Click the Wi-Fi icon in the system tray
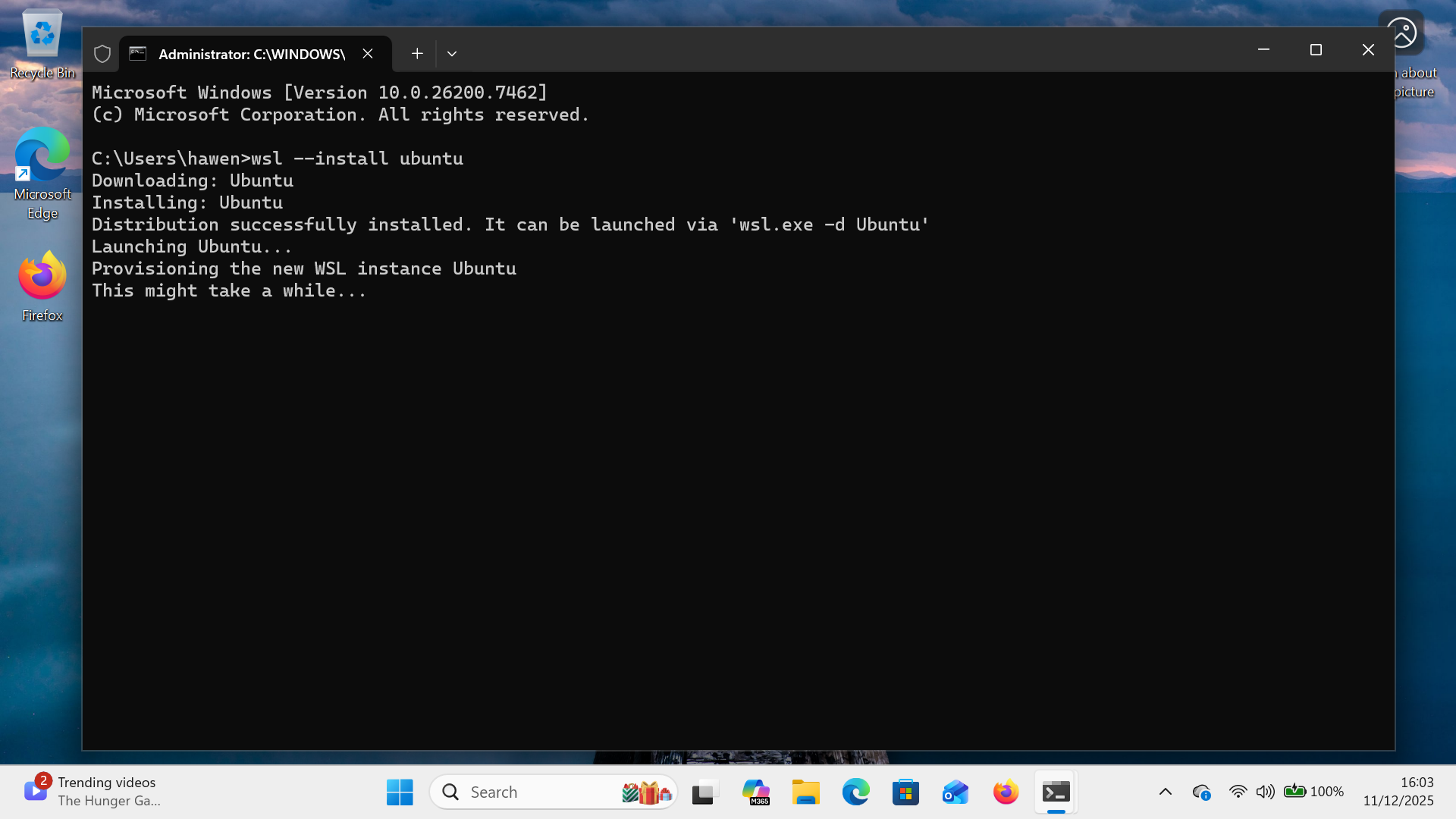1456x819 pixels. [x=1238, y=791]
